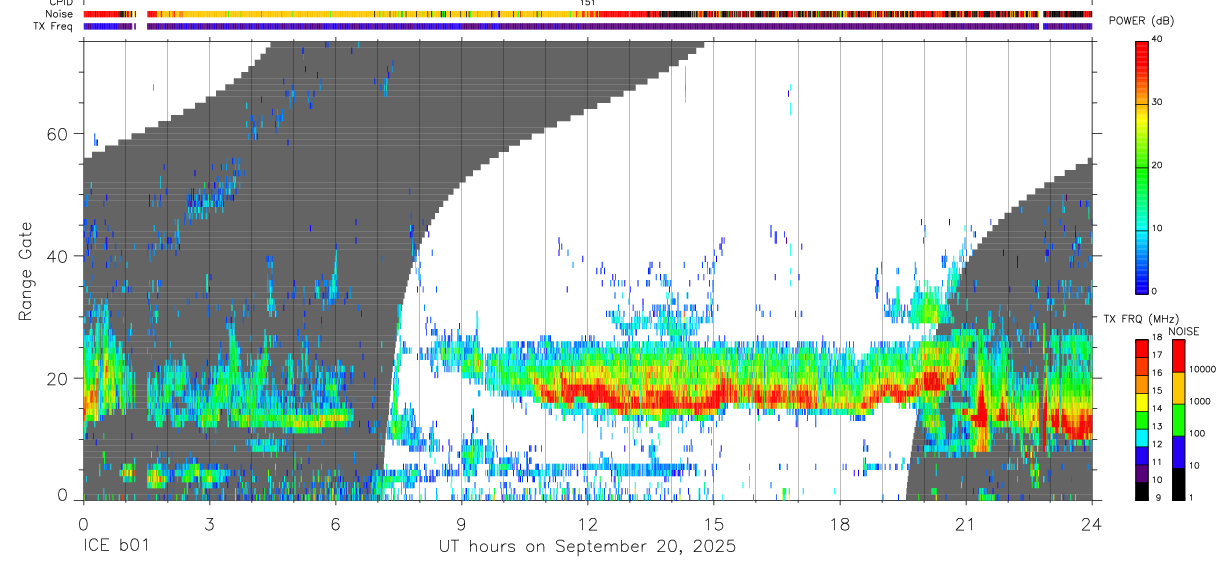Click the multicolored Noise strip above the plot
The height and width of the screenshot is (567, 1228).
[587, 15]
